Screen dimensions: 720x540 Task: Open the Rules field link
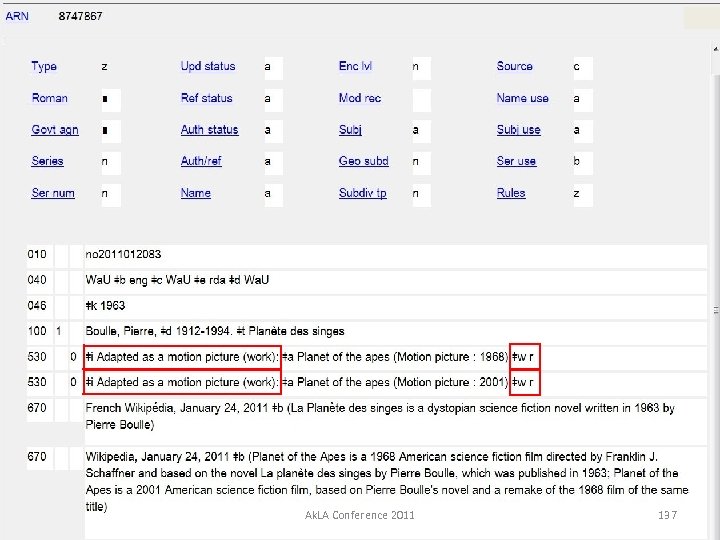pyautogui.click(x=511, y=193)
